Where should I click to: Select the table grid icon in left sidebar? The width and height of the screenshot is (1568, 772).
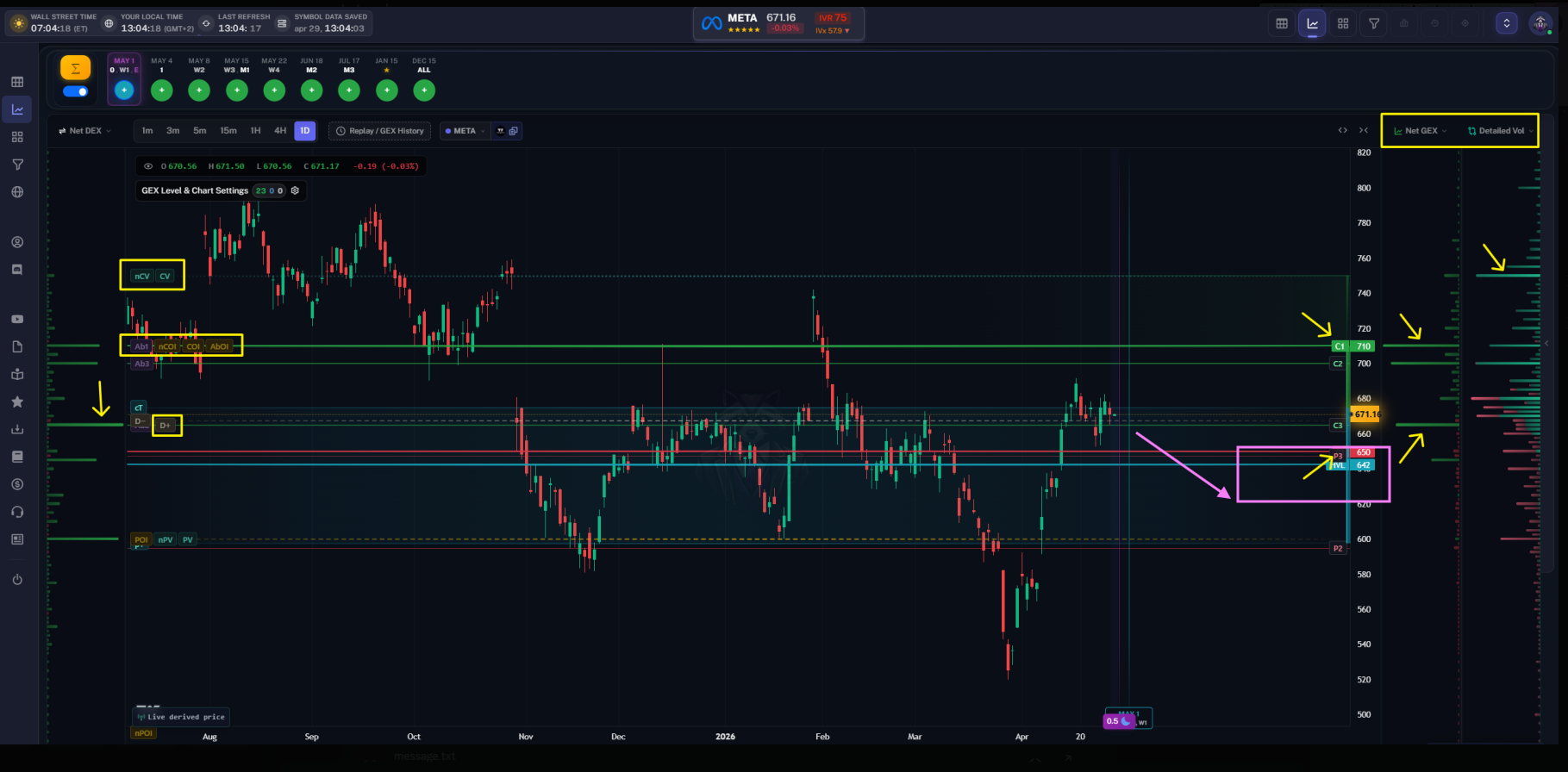click(x=17, y=82)
